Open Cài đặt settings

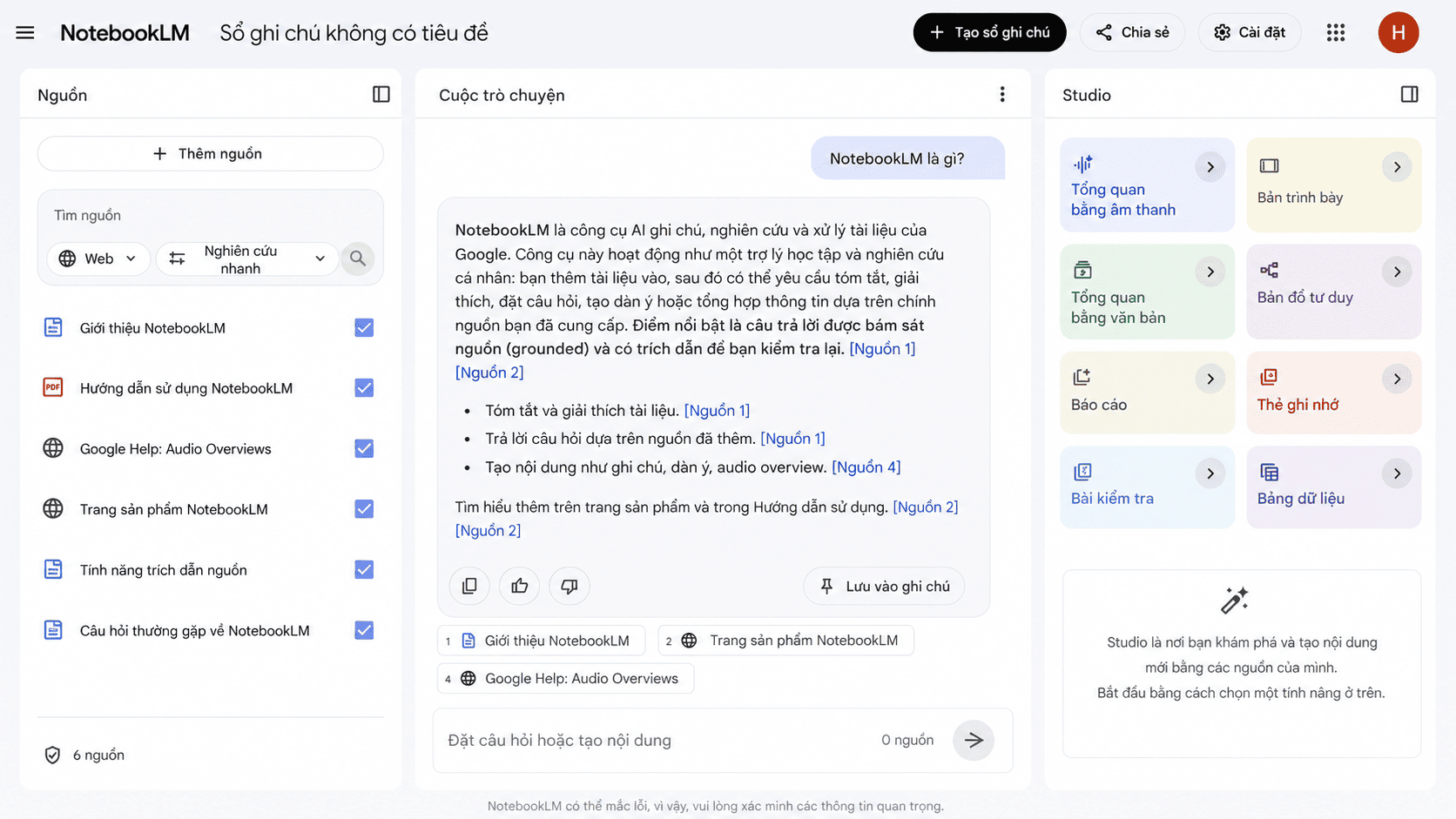click(x=1250, y=32)
